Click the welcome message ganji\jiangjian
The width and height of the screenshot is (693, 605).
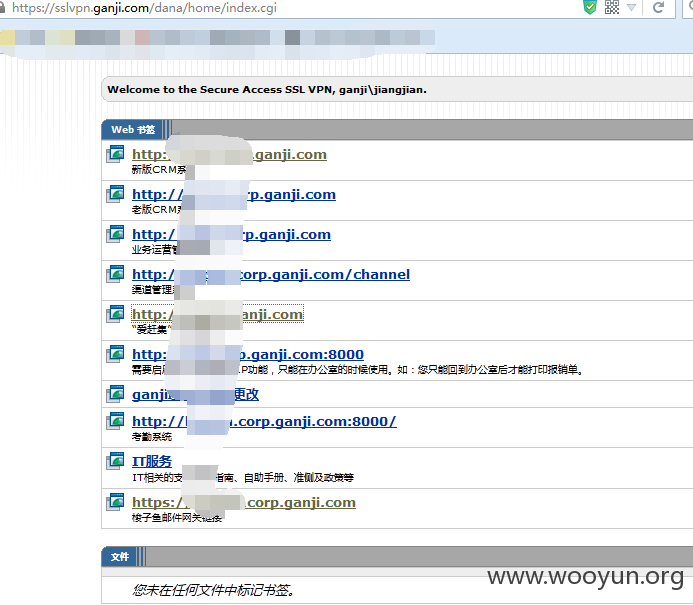[267, 90]
